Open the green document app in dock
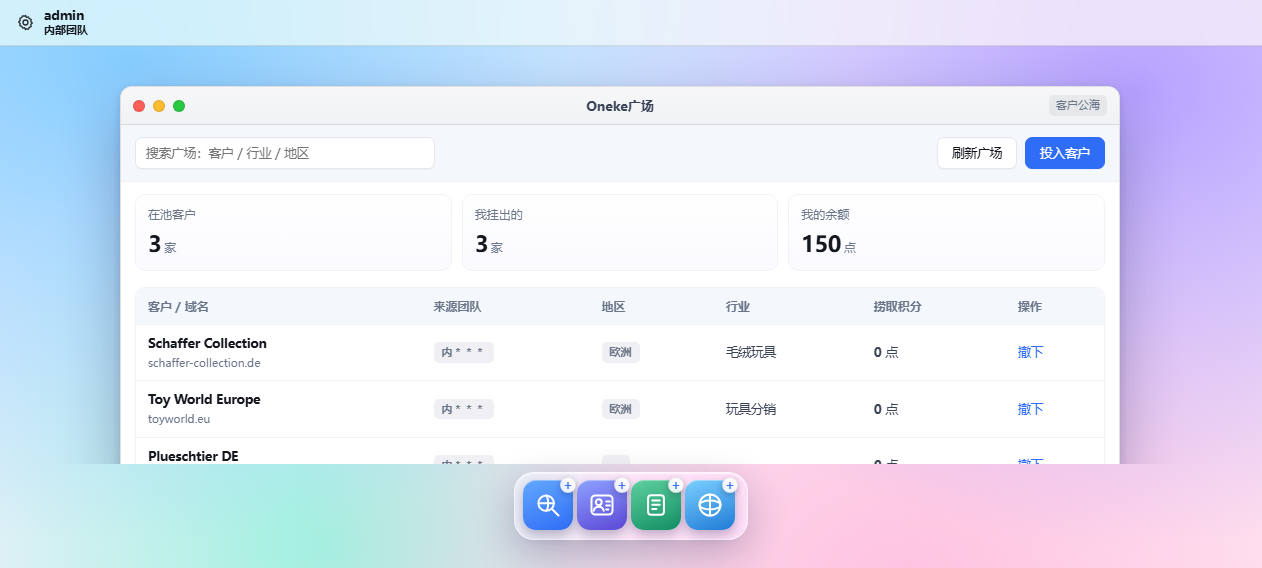This screenshot has width=1262, height=568. pos(656,505)
